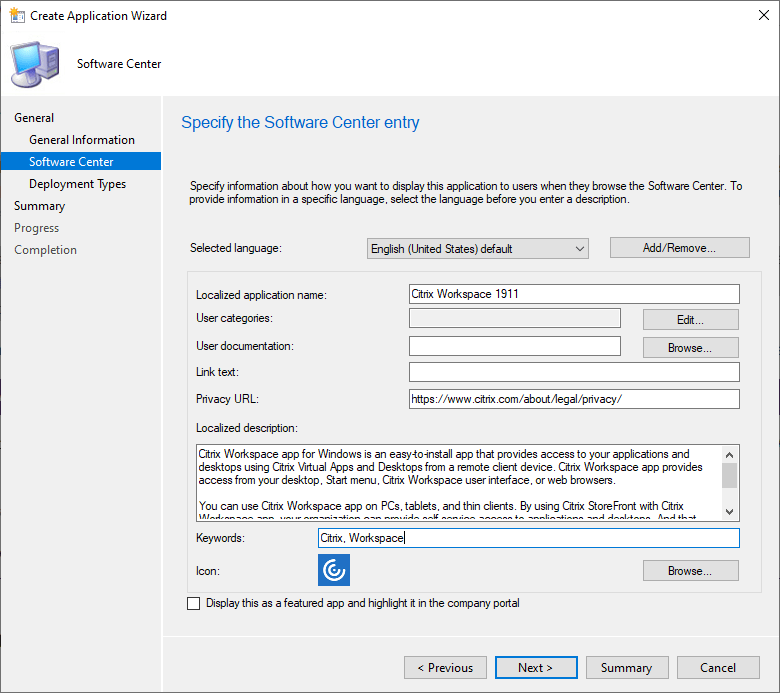Viewport: 780px width, 693px height.
Task: Click the 'Selected language:' label
Action: point(236,248)
